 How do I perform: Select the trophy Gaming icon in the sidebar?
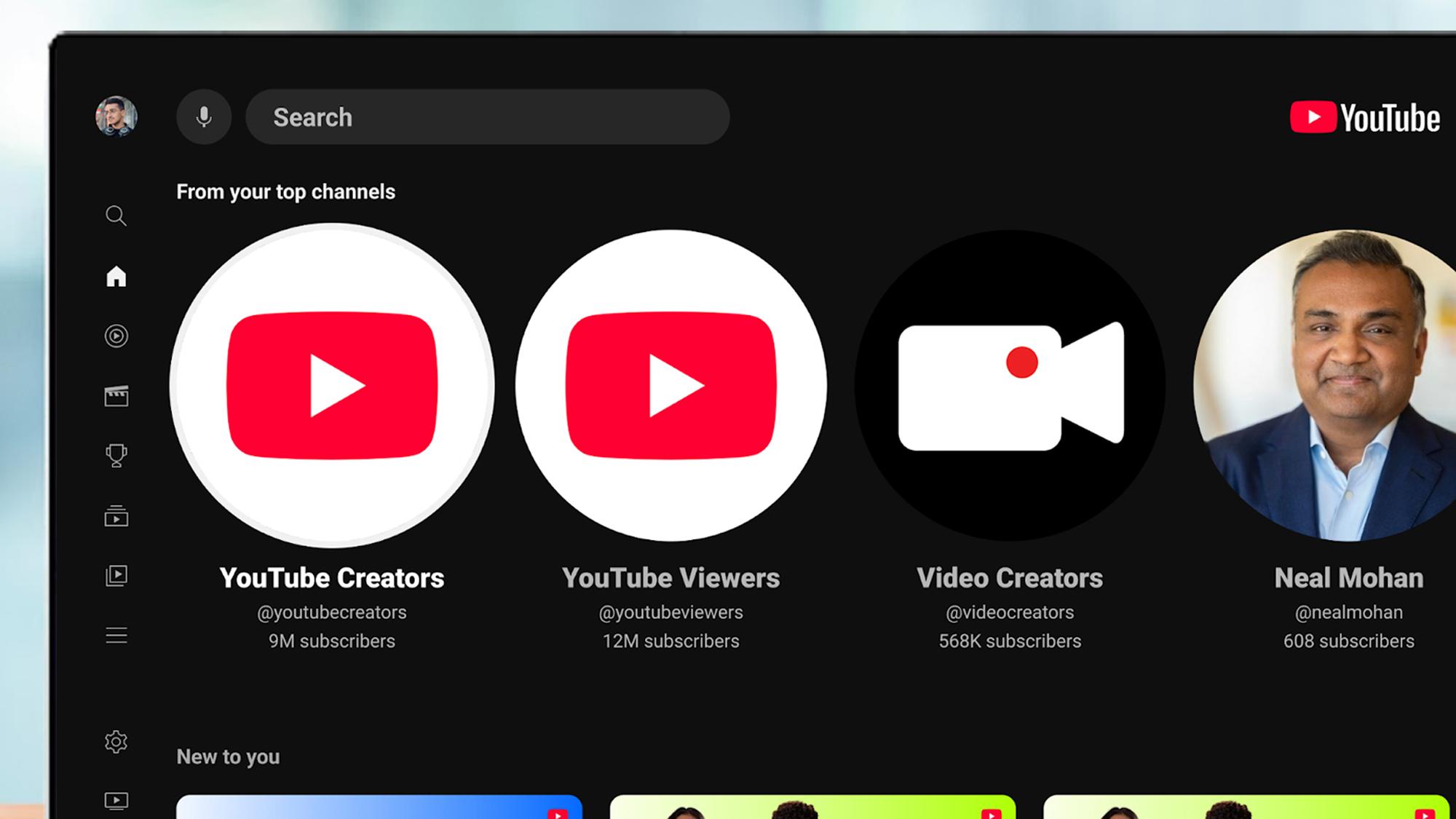pos(116,456)
